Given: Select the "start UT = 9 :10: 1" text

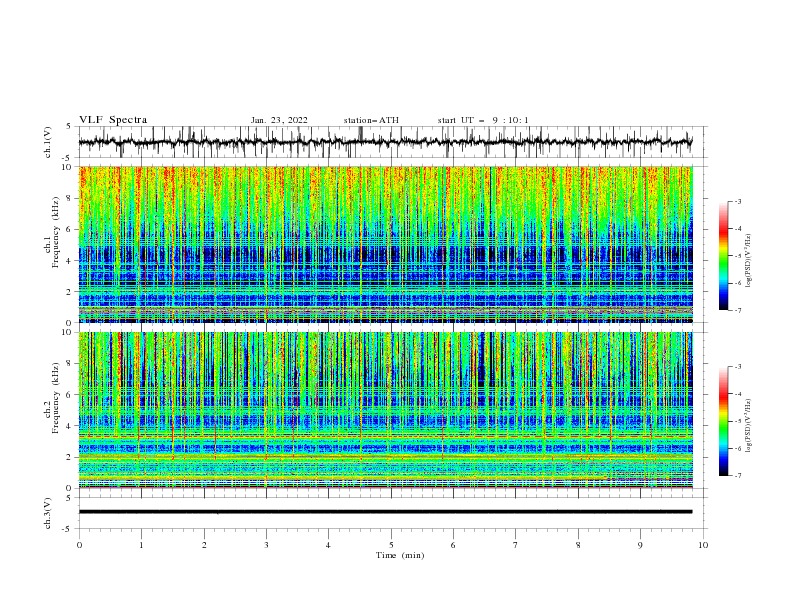Looking at the screenshot, I should coord(483,120).
